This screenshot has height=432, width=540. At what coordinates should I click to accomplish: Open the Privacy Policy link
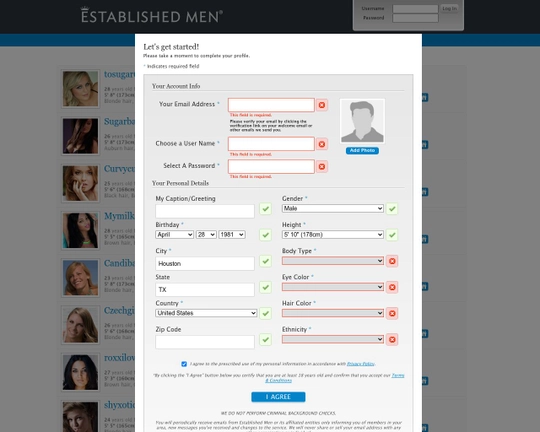[361, 364]
